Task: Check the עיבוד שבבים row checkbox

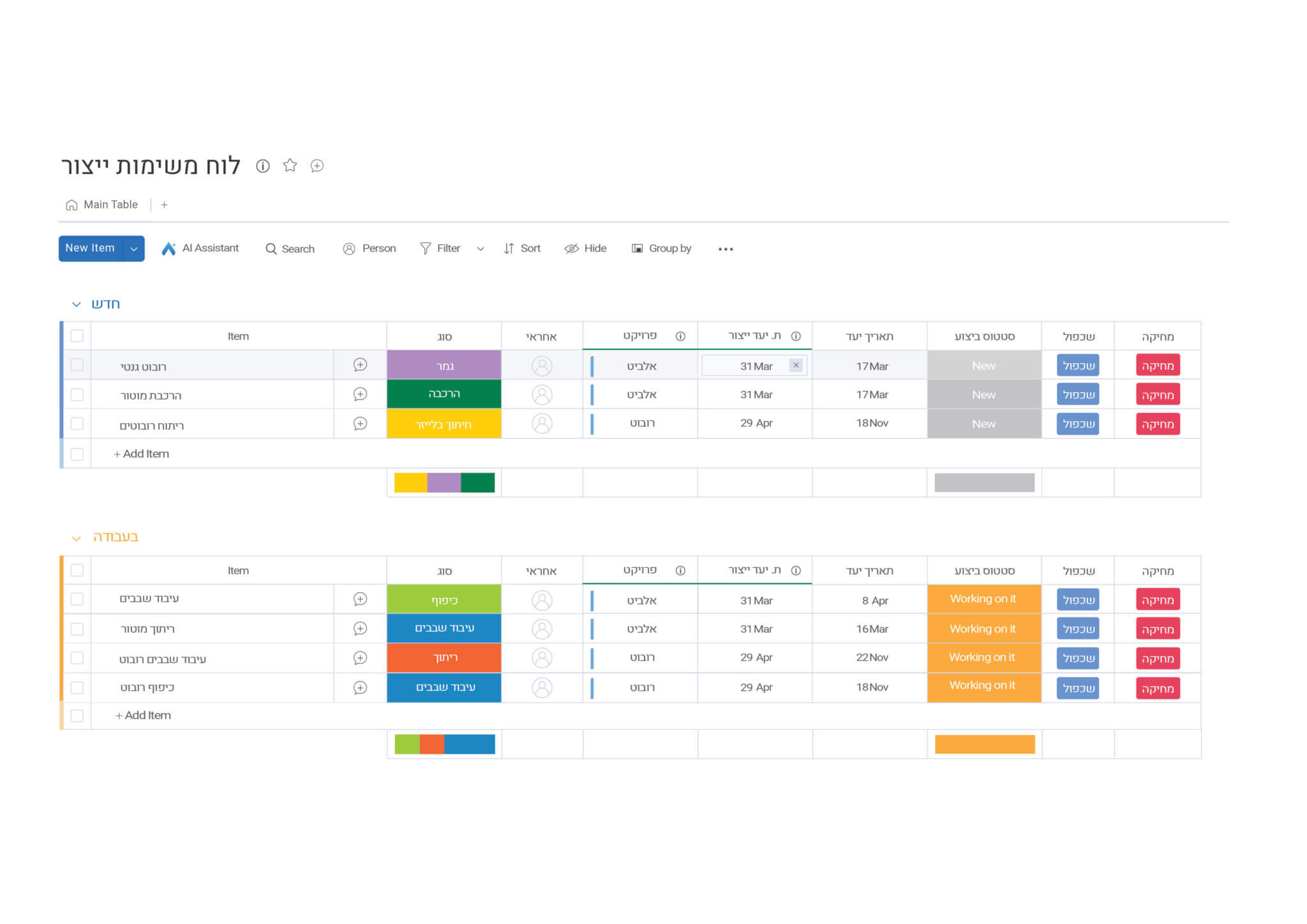Action: click(77, 599)
